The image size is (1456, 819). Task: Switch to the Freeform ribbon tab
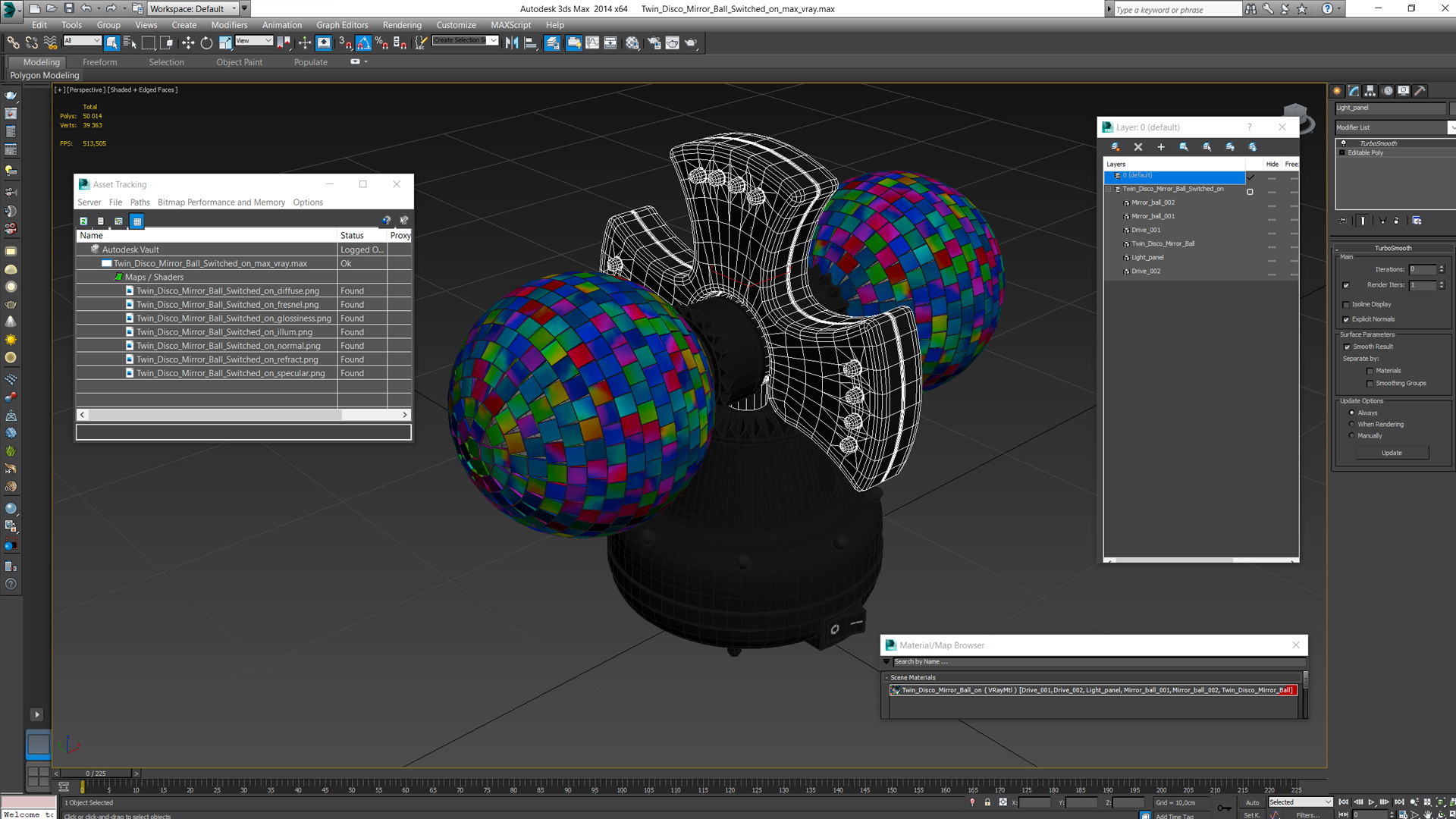point(99,62)
